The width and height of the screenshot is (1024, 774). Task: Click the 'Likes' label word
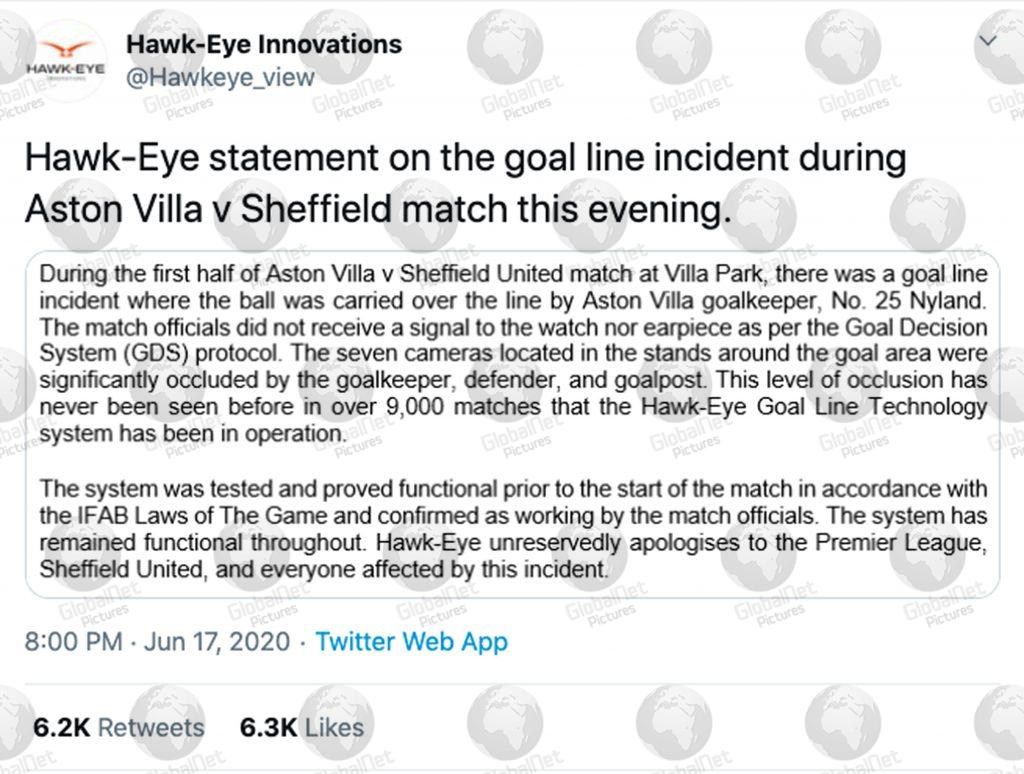[x=334, y=728]
